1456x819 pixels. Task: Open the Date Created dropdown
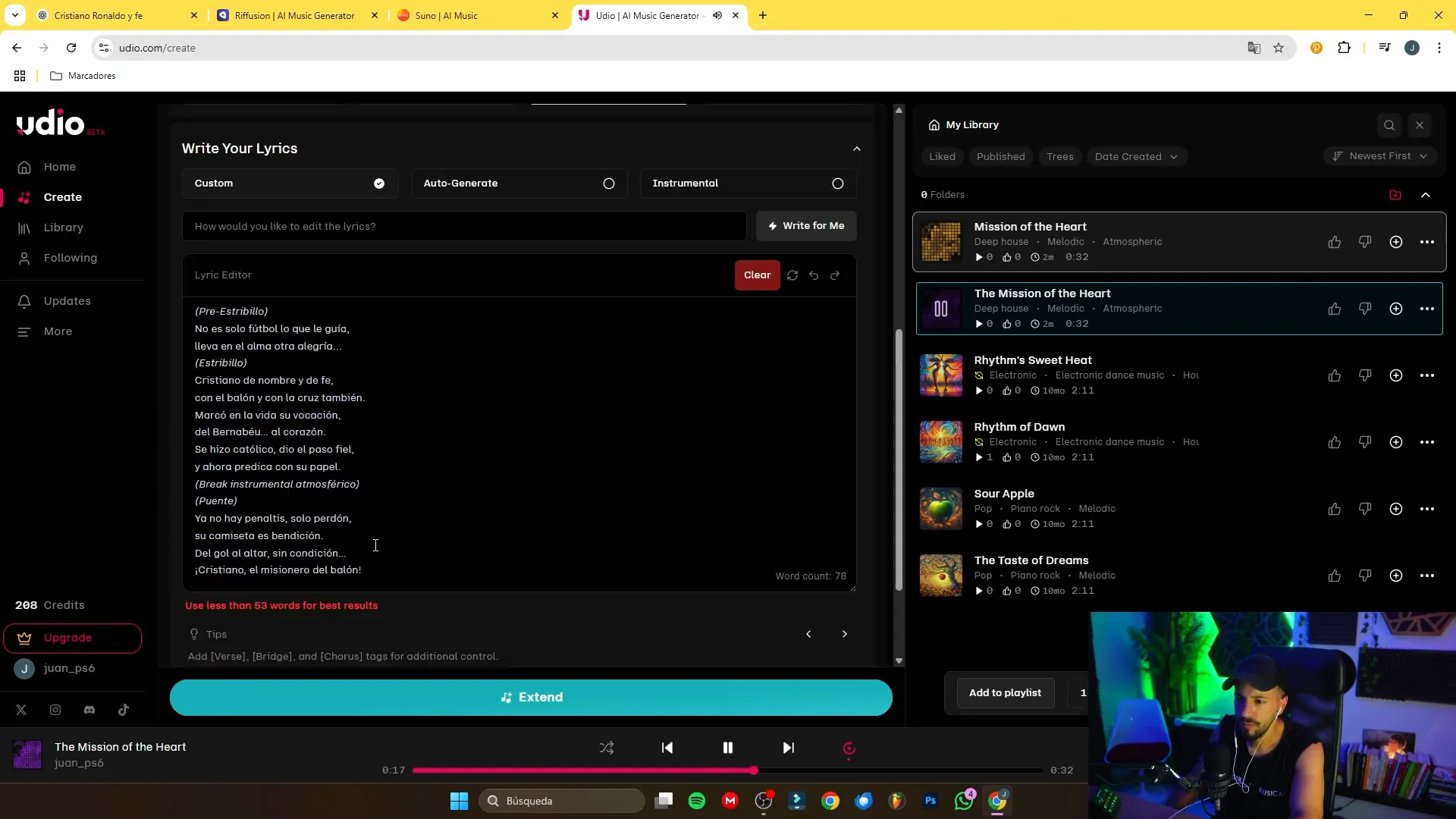[x=1135, y=157]
